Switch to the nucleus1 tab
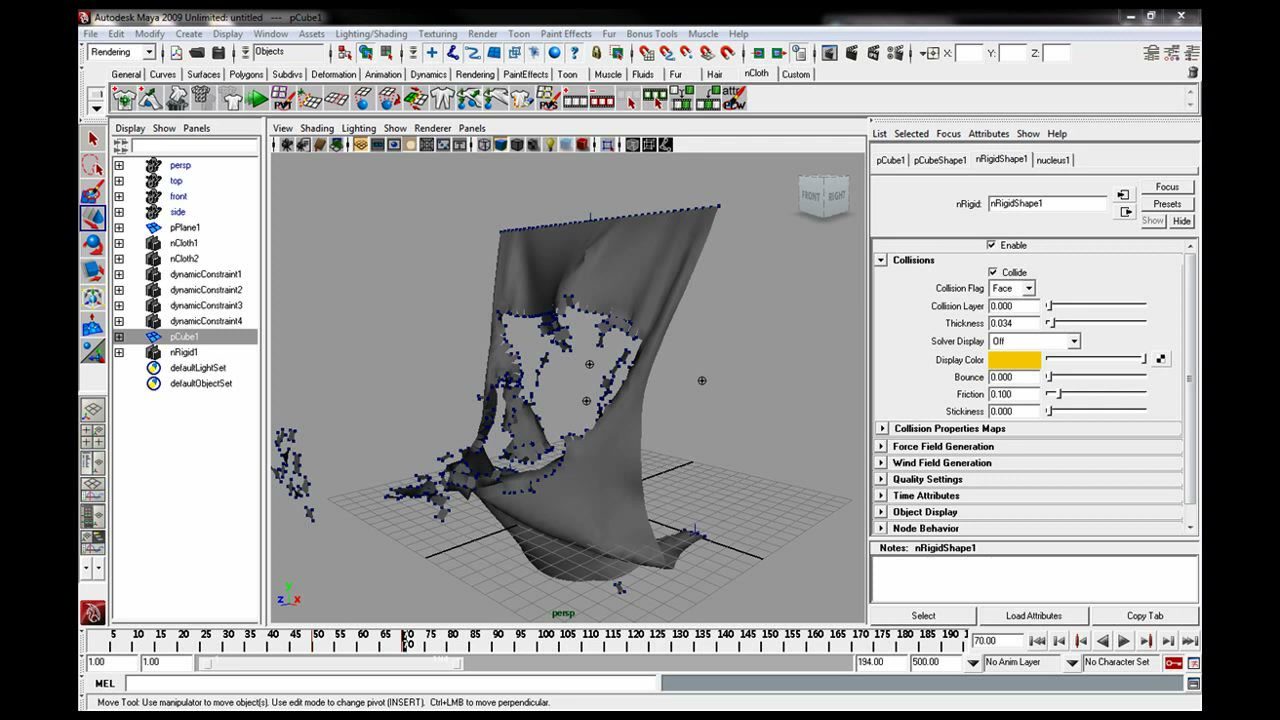Viewport: 1280px width, 720px height. pos(1053,160)
